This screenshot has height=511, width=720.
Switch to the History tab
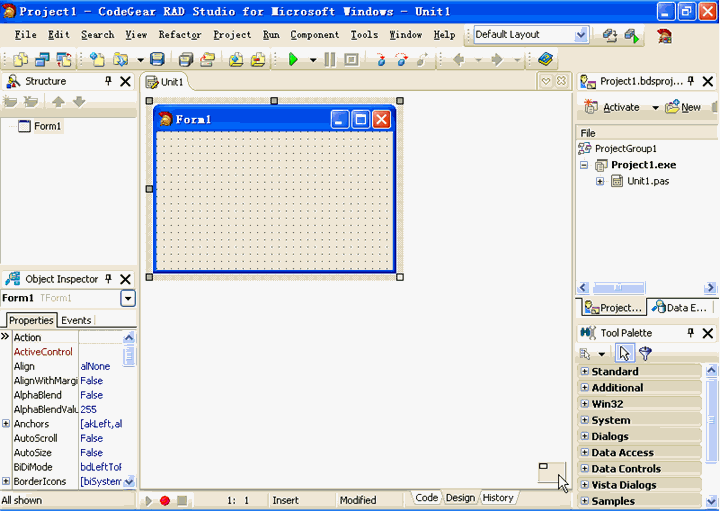498,498
